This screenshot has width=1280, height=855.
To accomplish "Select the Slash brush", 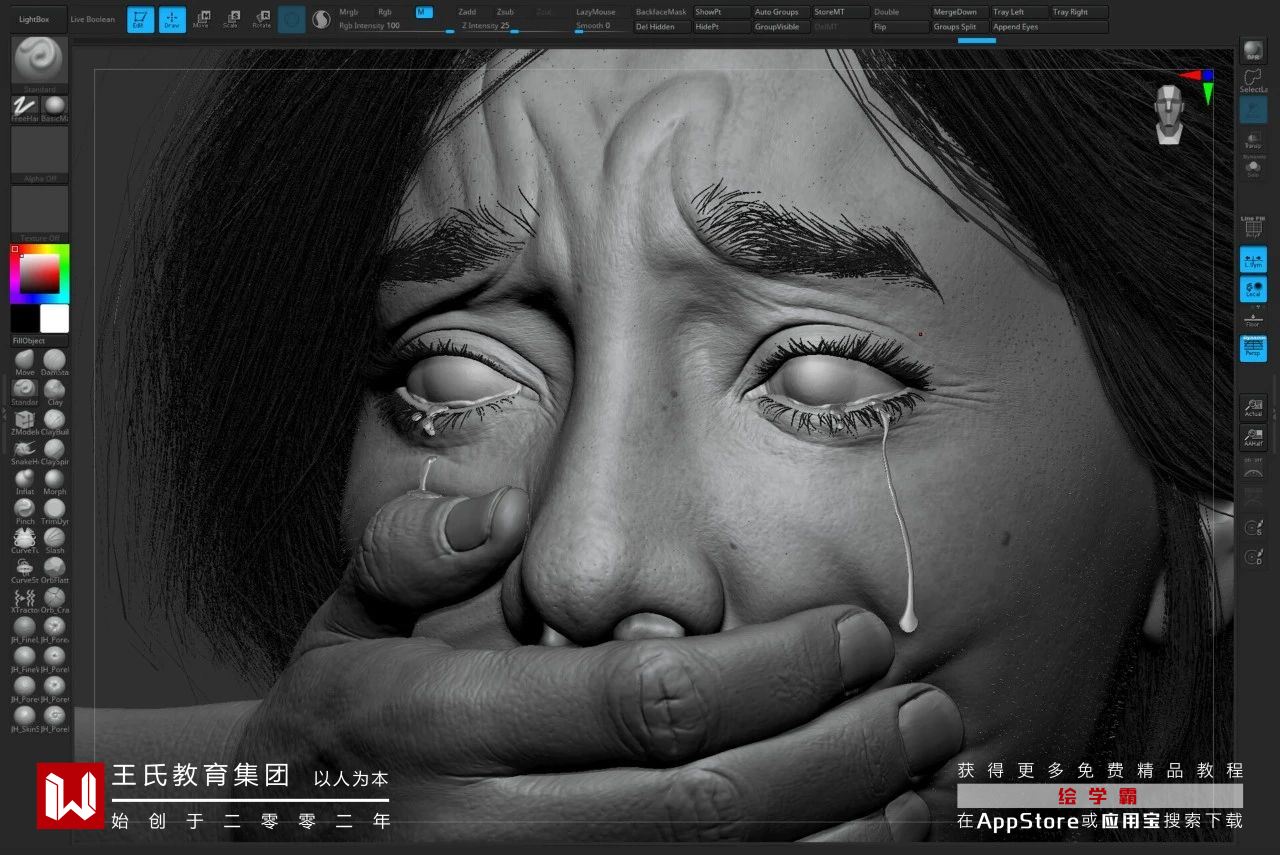I will (x=54, y=540).
